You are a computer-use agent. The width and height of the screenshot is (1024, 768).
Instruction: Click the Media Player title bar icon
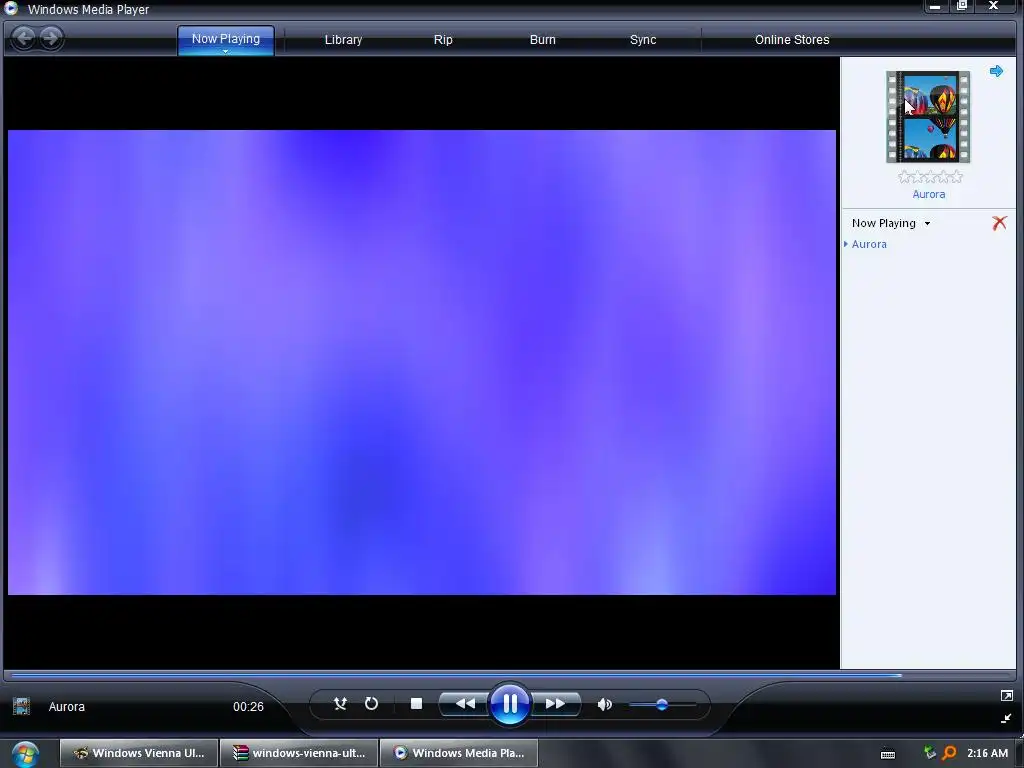[11, 8]
